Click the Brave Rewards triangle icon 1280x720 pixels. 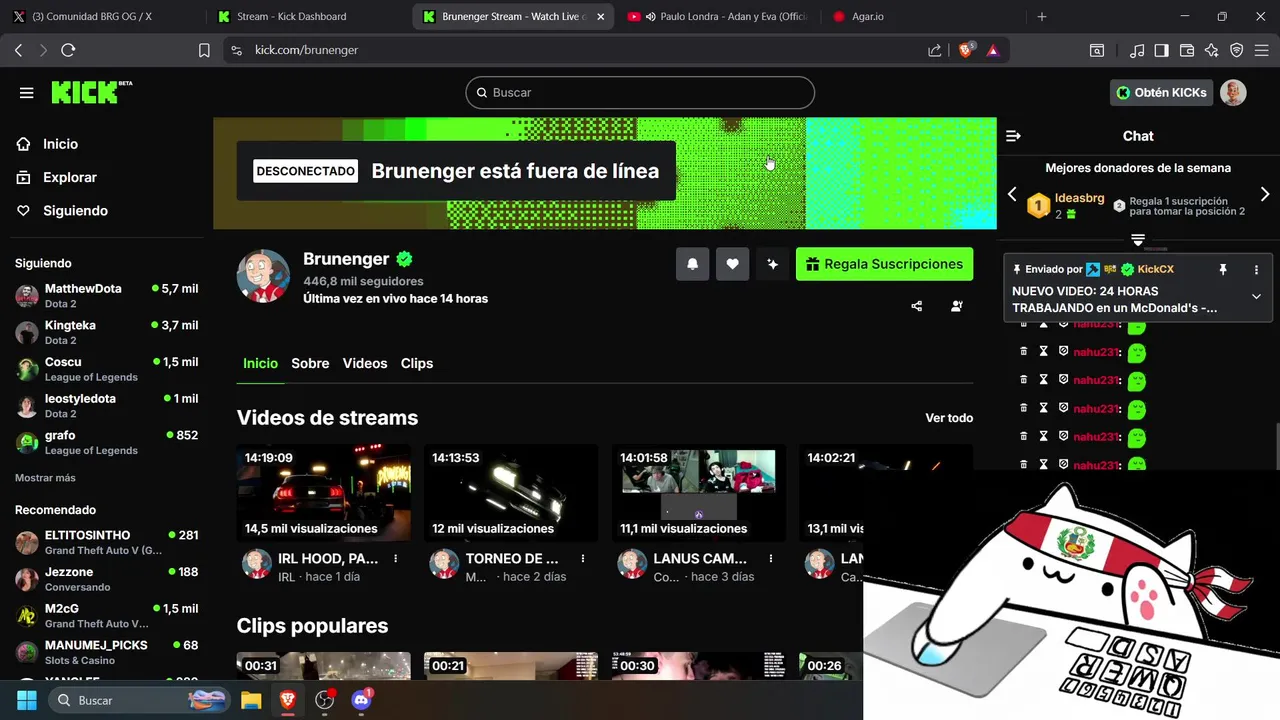point(993,50)
